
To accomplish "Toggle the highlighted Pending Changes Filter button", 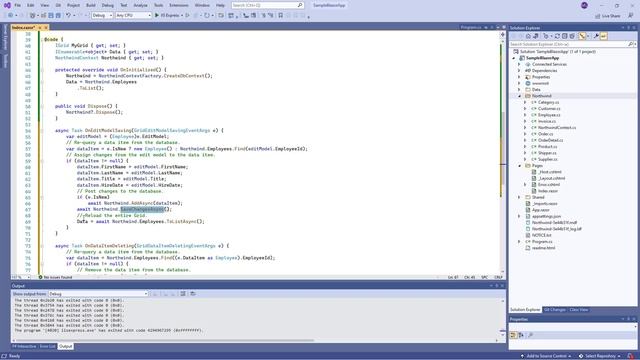I will 582,36.
